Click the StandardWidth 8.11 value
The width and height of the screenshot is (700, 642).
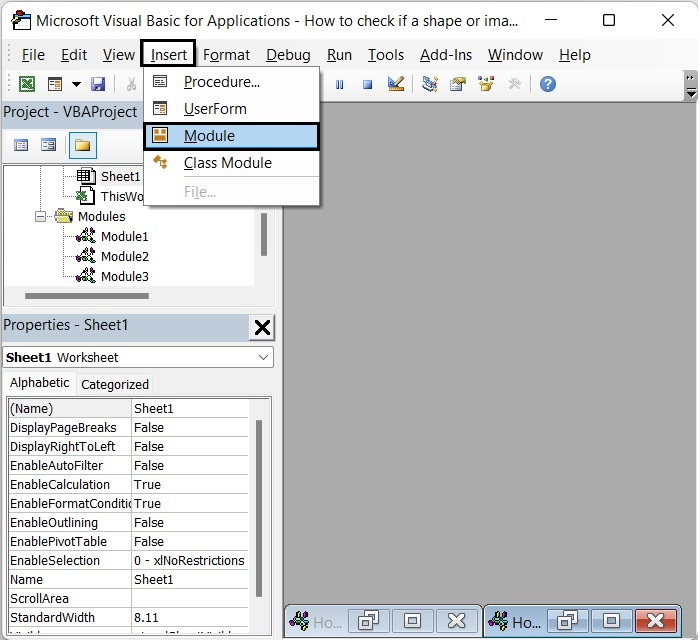(190, 618)
